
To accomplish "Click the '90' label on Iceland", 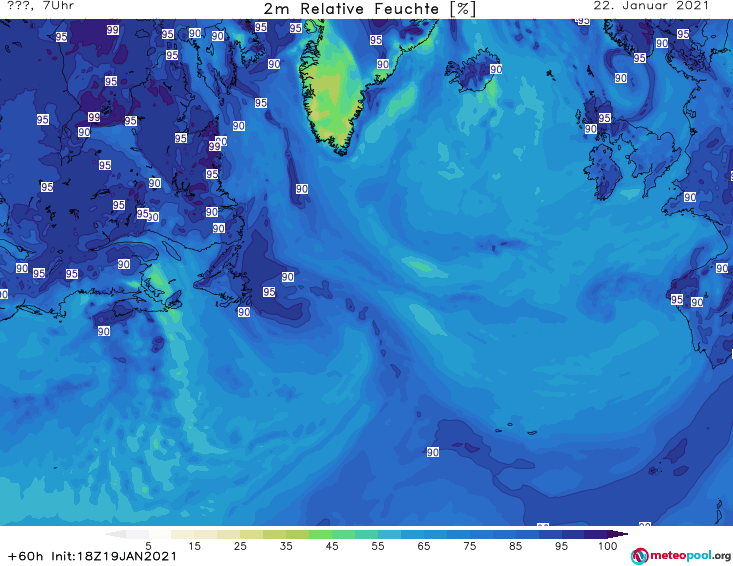I will pyautogui.click(x=496, y=69).
